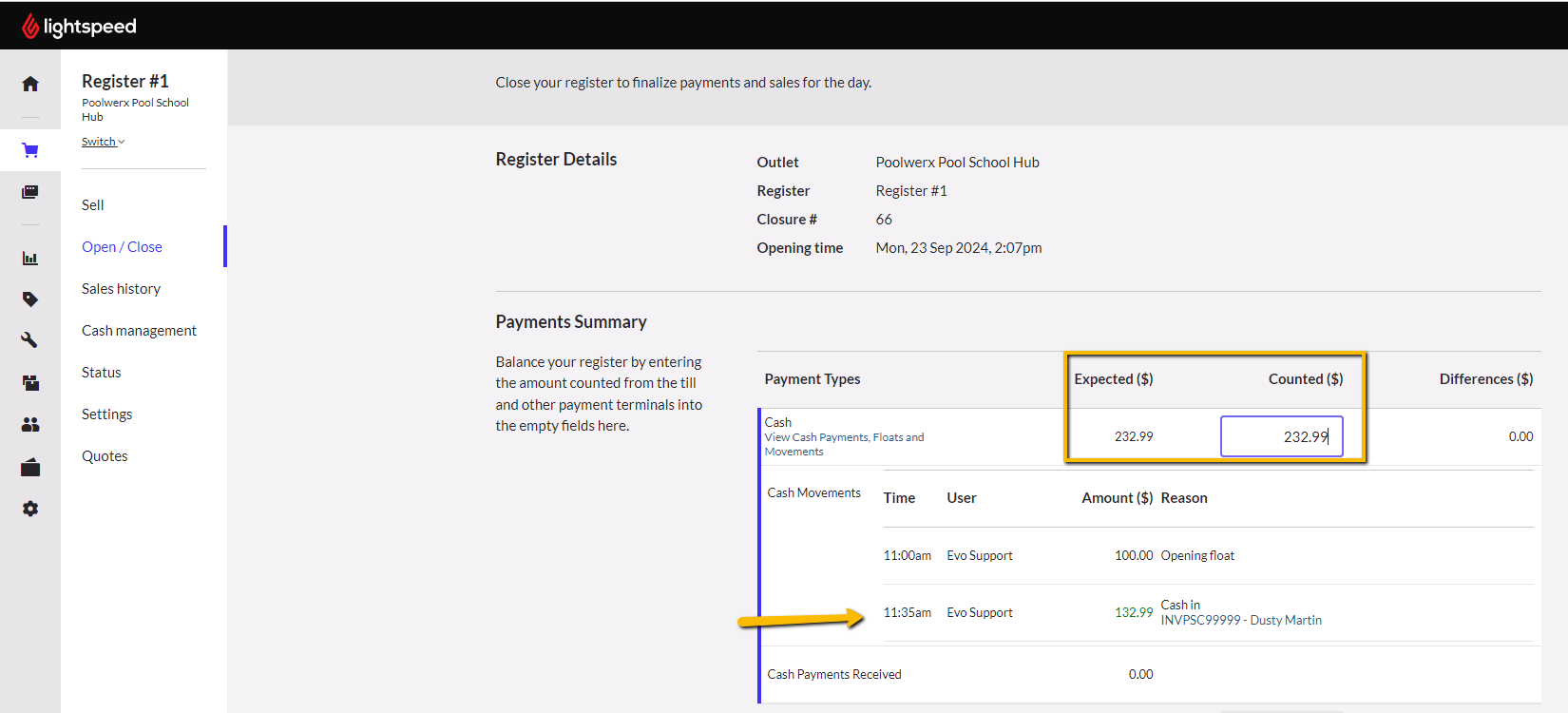Click the Cash counted amount field
This screenshot has height=713, width=1568.
(x=1281, y=436)
